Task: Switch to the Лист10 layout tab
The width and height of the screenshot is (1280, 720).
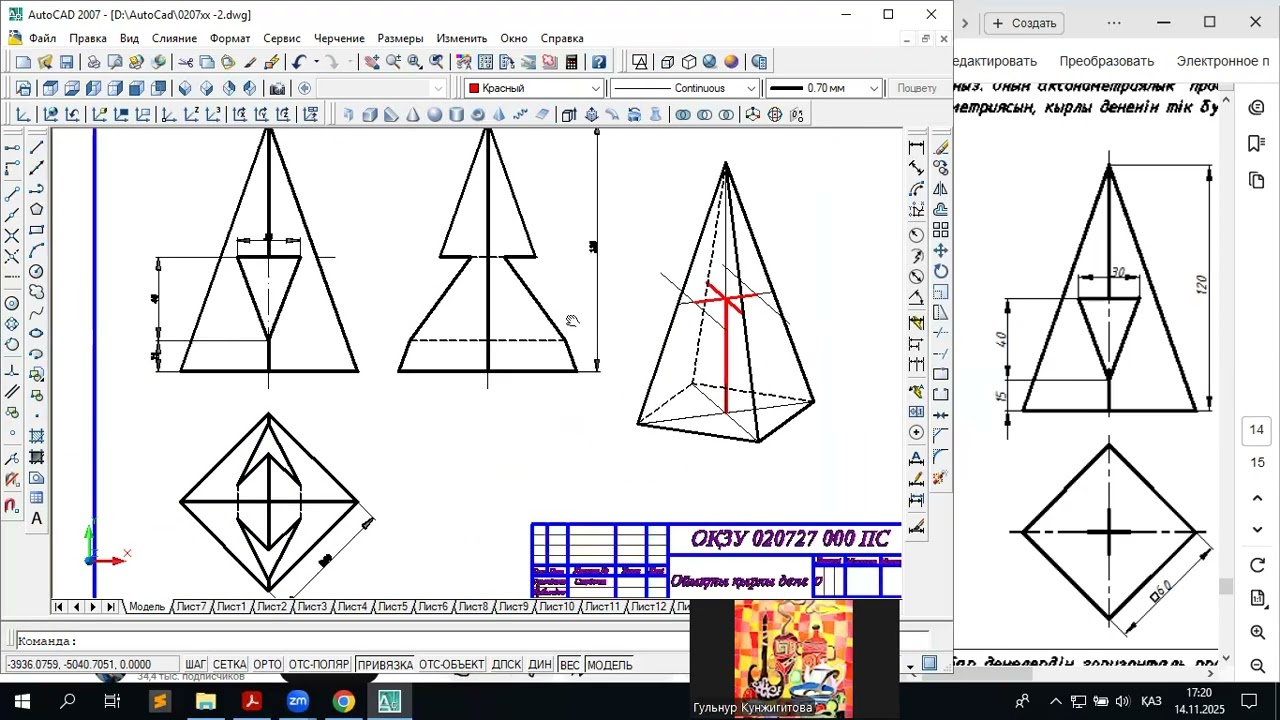Action: [557, 607]
